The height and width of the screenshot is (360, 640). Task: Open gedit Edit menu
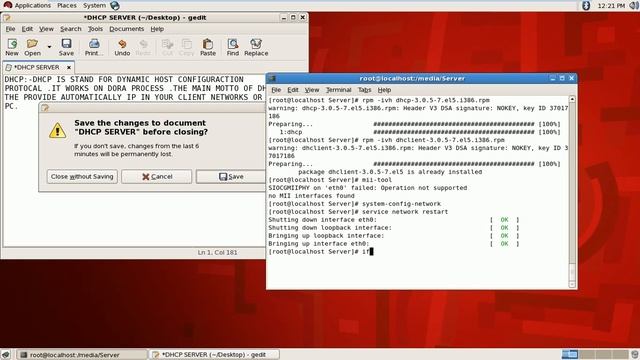[x=27, y=29]
